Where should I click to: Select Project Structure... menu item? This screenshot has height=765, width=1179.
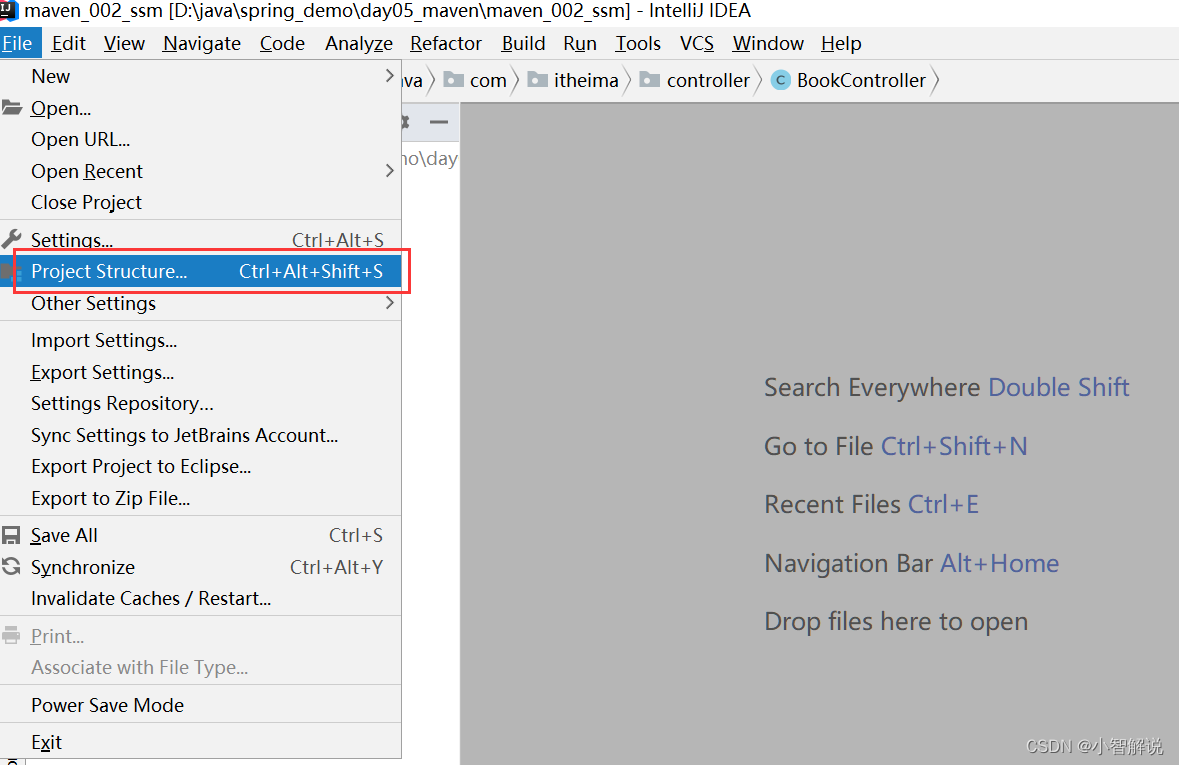click(x=201, y=271)
